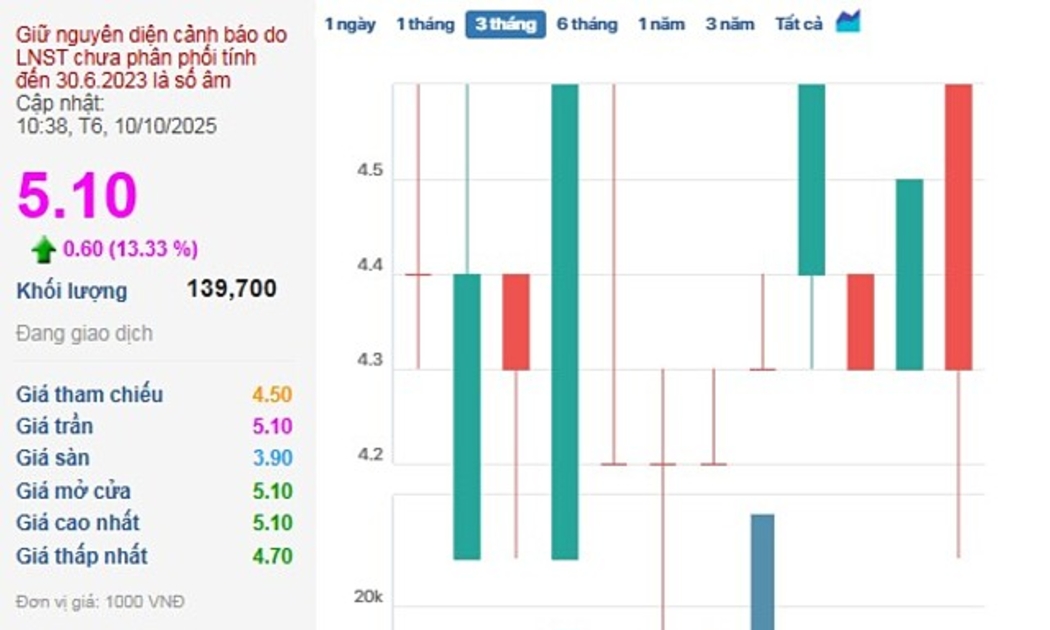This screenshot has height=630, width=1050.
Task: Click the 139,700 volume value
Action: click(232, 290)
